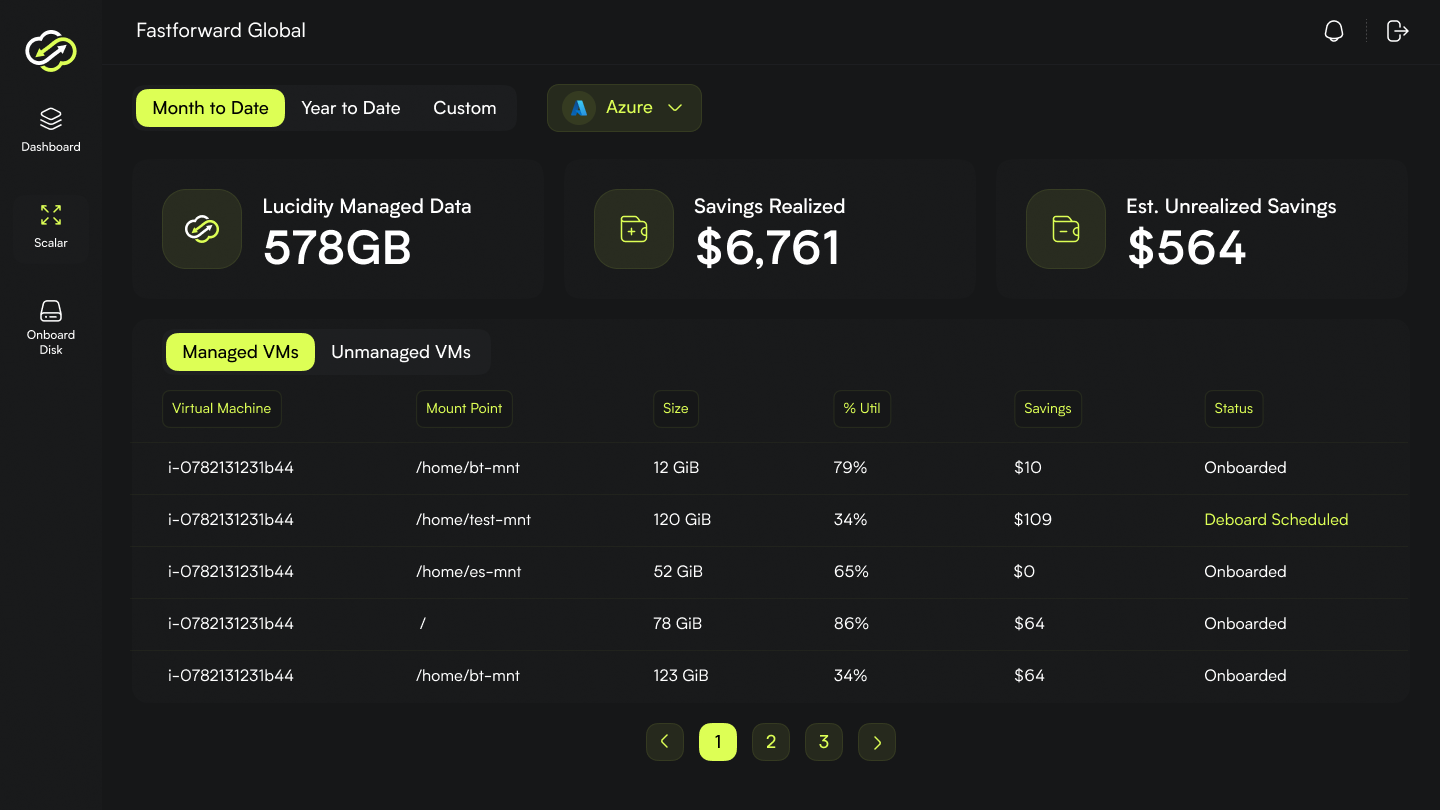Select the Managed VMs tab
This screenshot has height=810, width=1440.
(x=240, y=352)
